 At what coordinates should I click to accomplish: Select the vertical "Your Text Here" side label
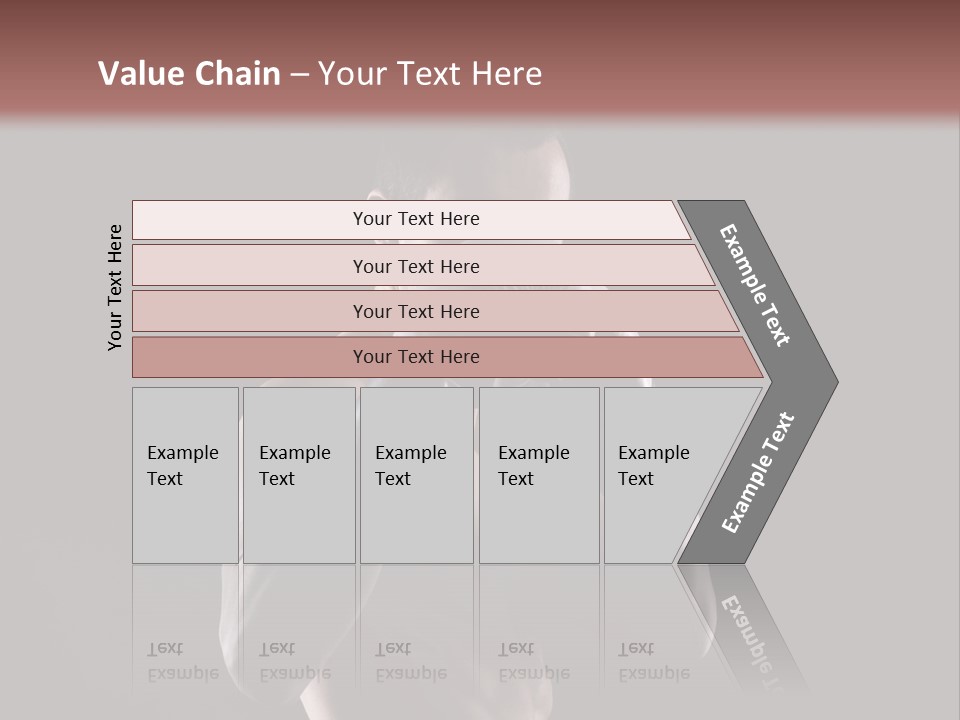pos(115,287)
